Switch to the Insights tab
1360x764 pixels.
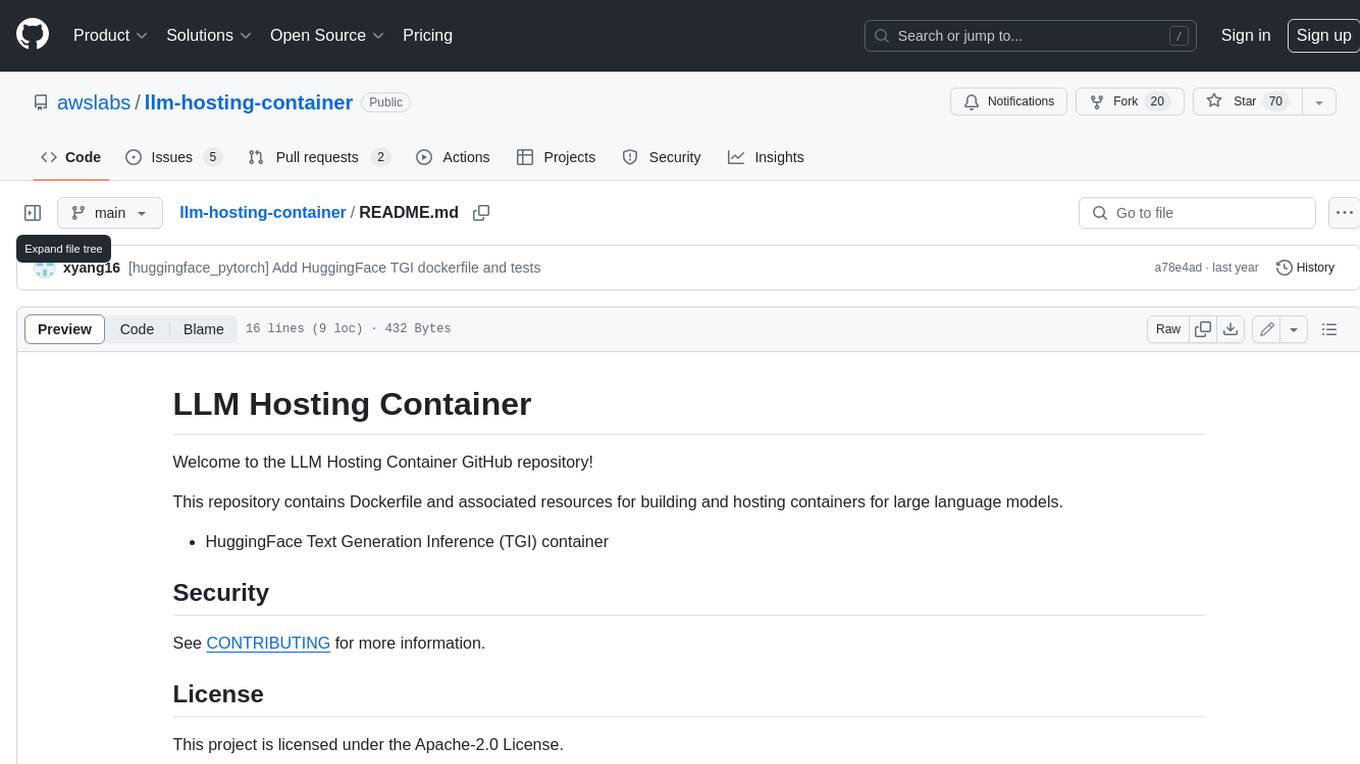click(766, 157)
